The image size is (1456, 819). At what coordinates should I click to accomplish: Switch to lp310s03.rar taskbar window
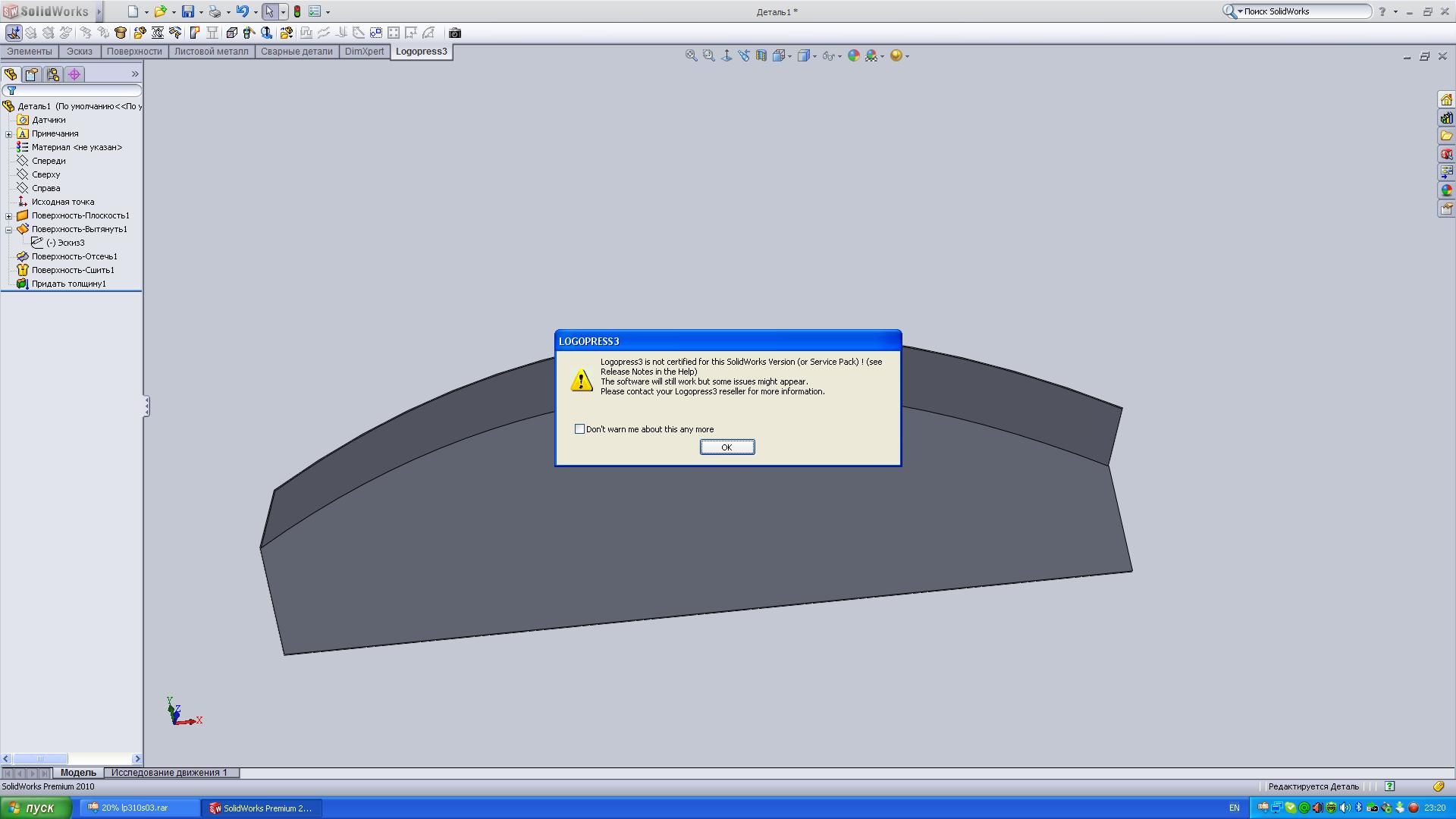point(140,808)
